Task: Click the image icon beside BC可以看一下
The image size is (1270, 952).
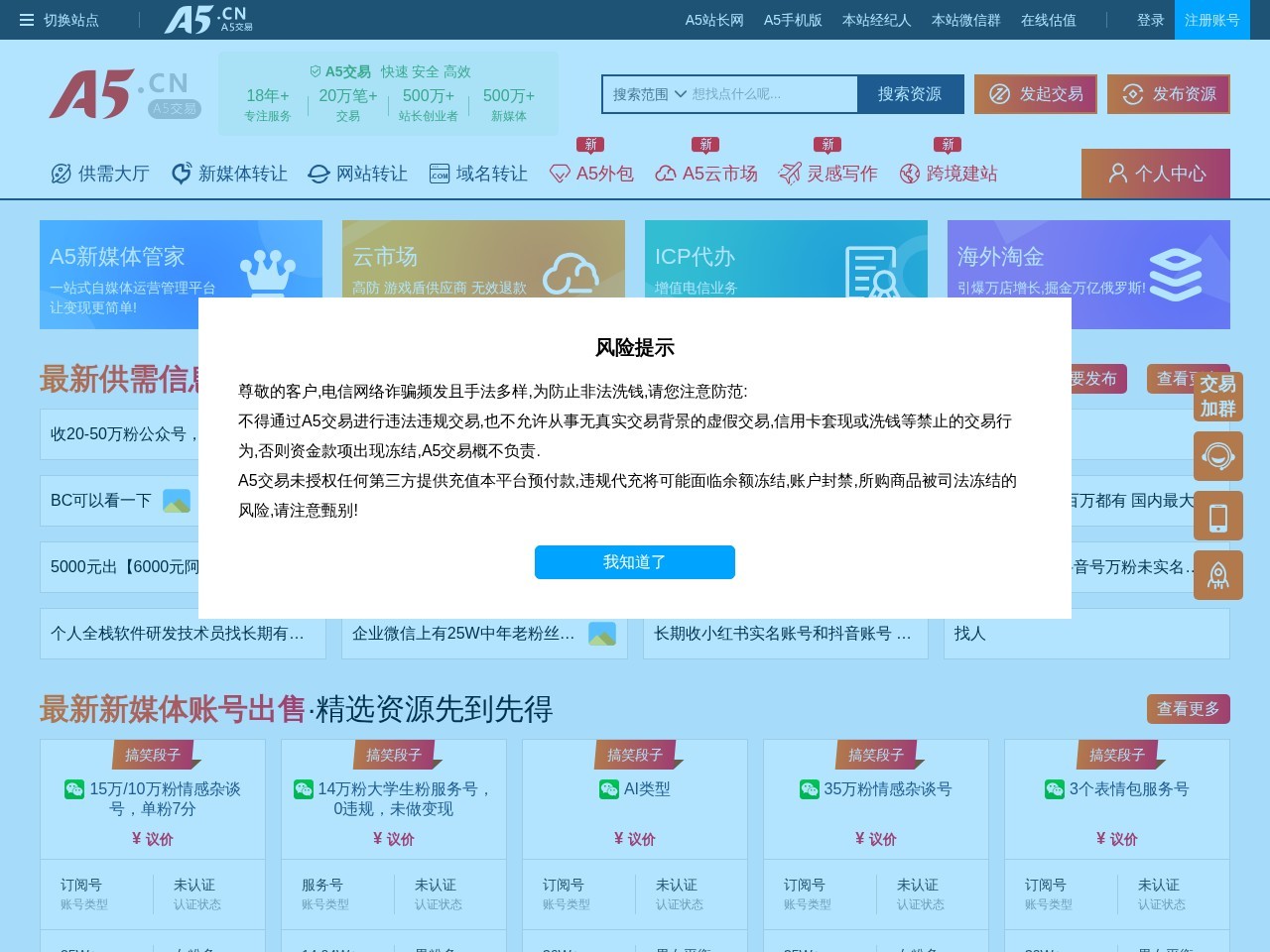Action: [x=177, y=502]
